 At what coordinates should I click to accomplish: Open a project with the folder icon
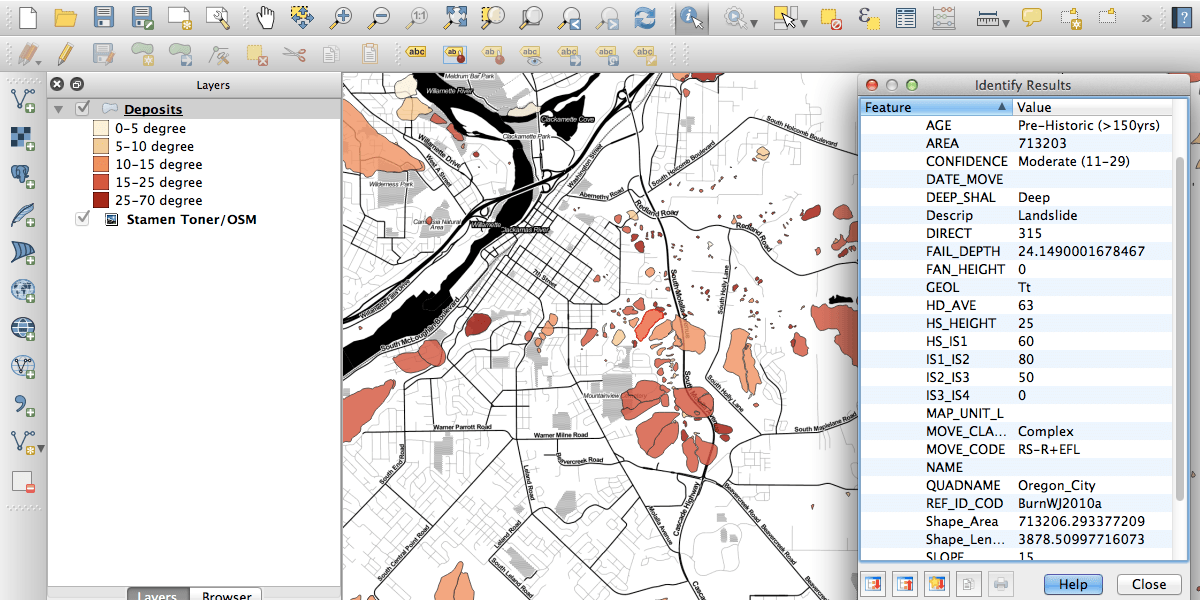tap(66, 17)
